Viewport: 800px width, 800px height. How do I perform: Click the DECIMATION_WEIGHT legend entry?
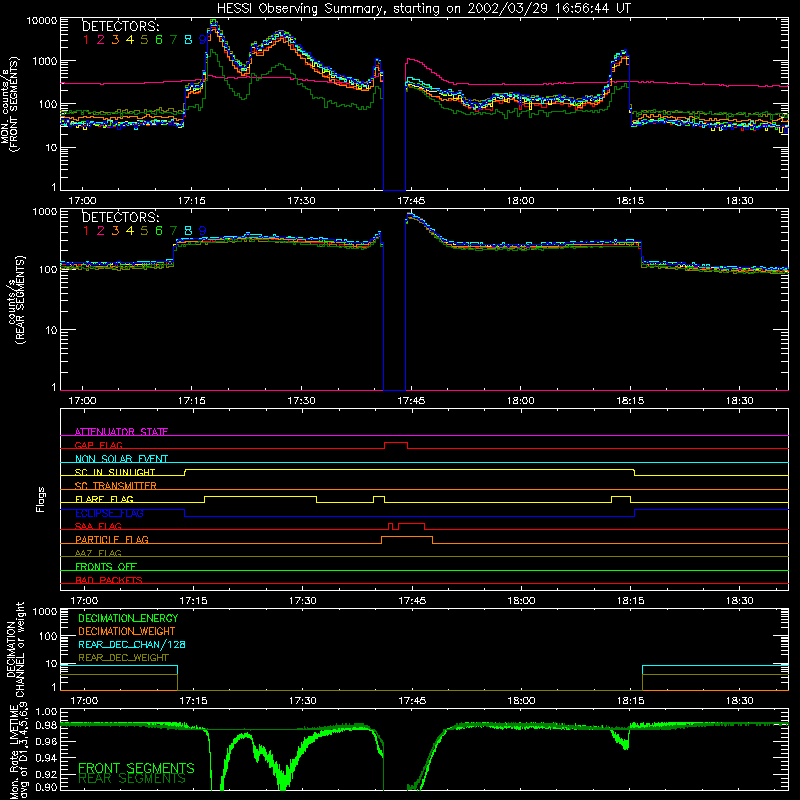tap(127, 631)
